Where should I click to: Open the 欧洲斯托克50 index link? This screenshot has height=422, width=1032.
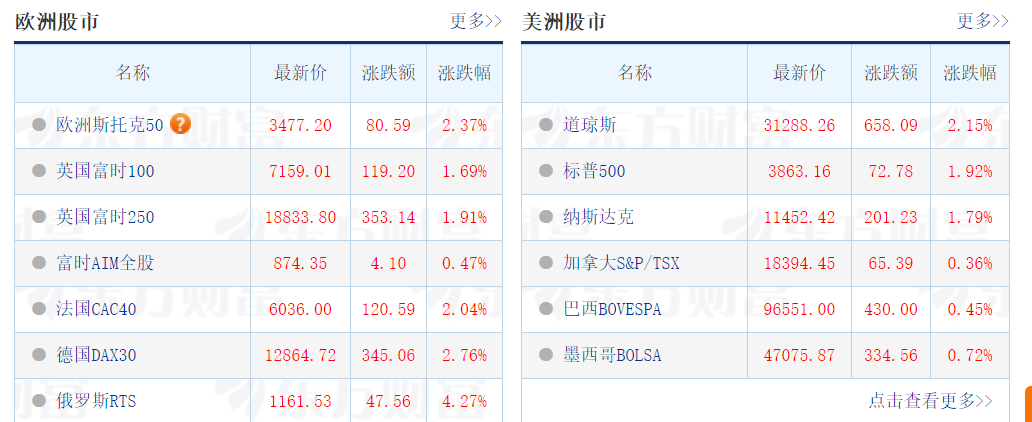(x=109, y=125)
